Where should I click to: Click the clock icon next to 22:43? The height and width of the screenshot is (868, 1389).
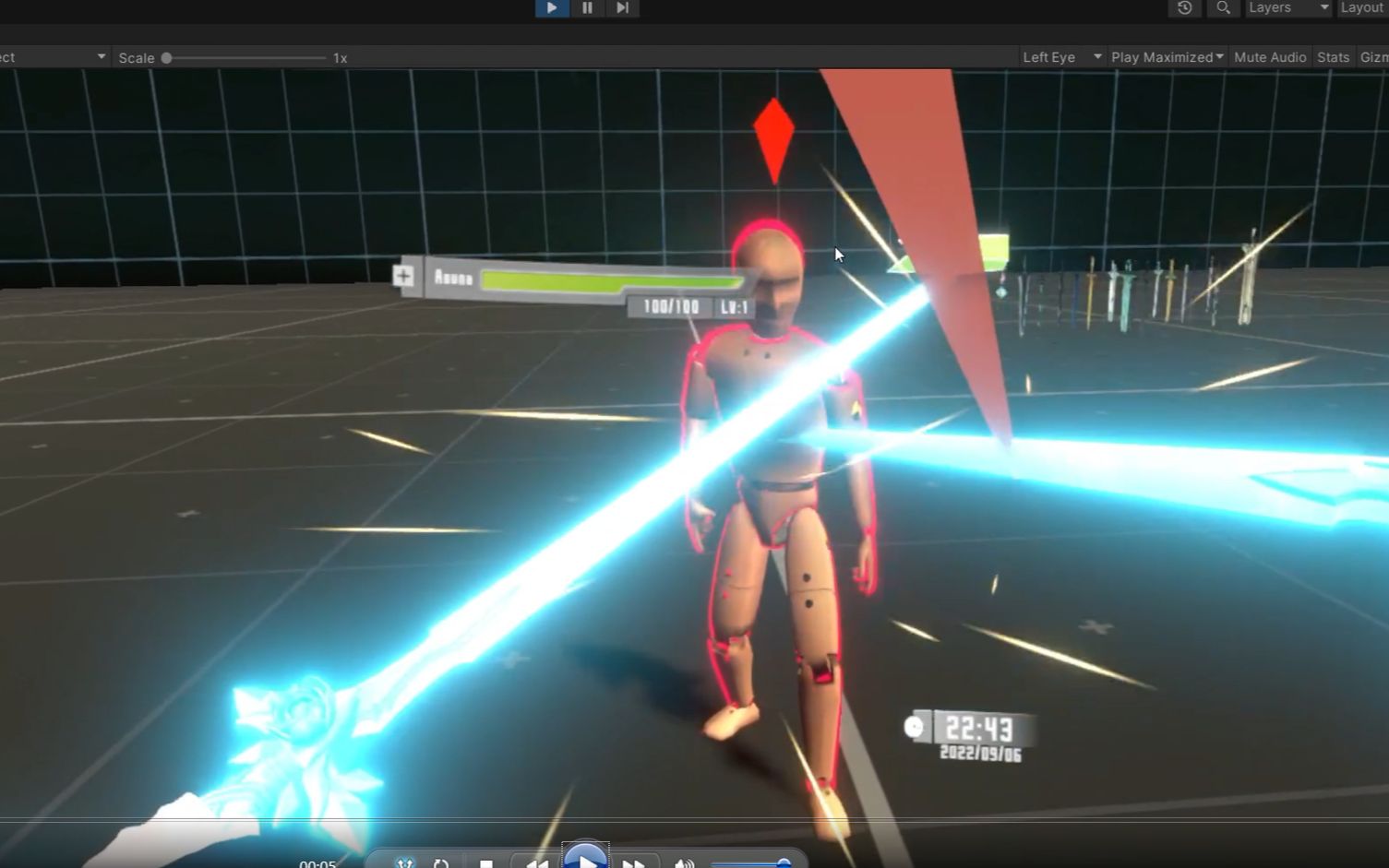[x=915, y=727]
